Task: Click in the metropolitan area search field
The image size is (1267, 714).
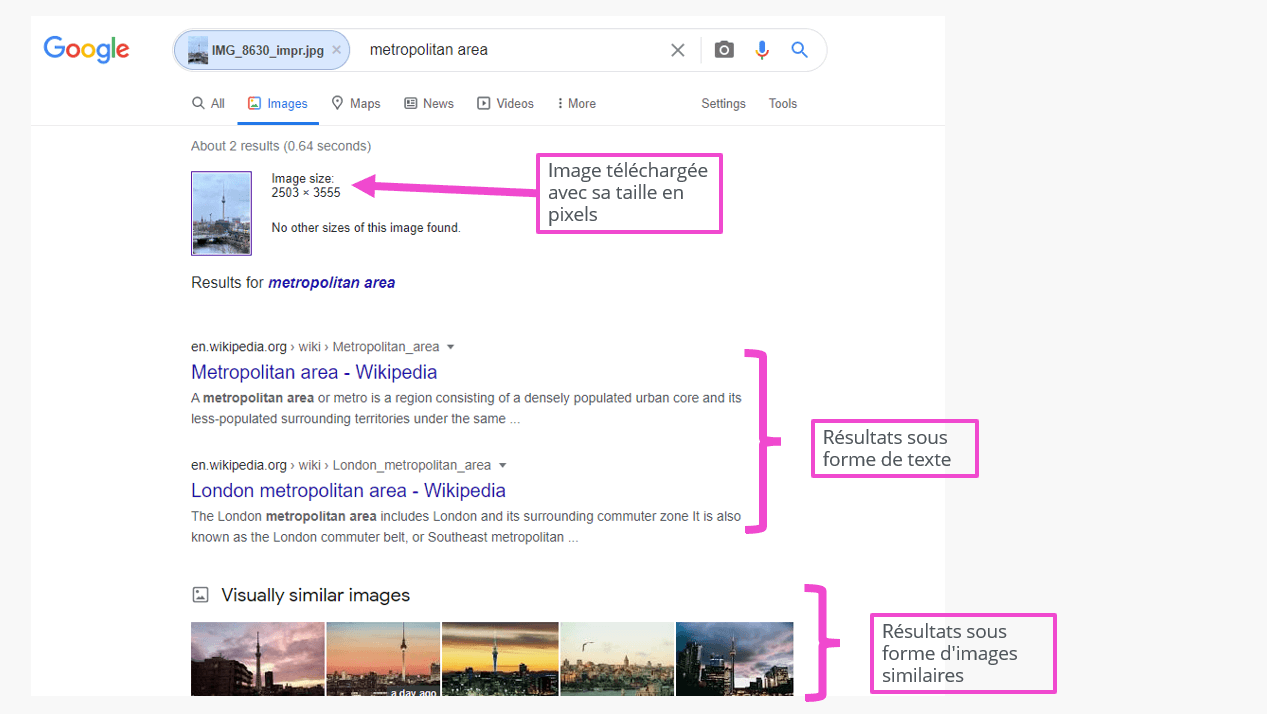Action: click(510, 50)
